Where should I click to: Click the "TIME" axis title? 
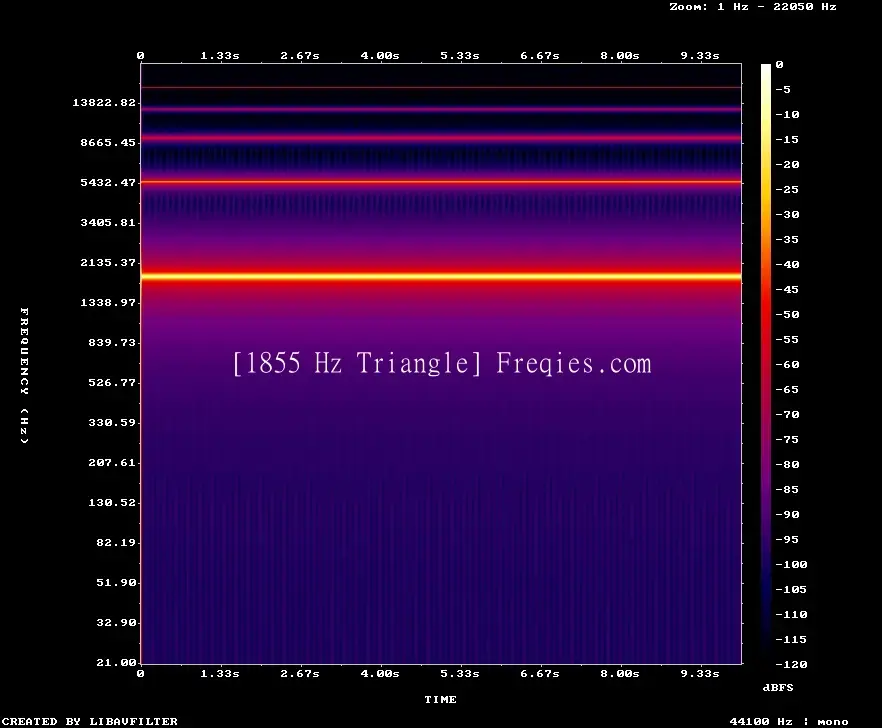point(440,699)
